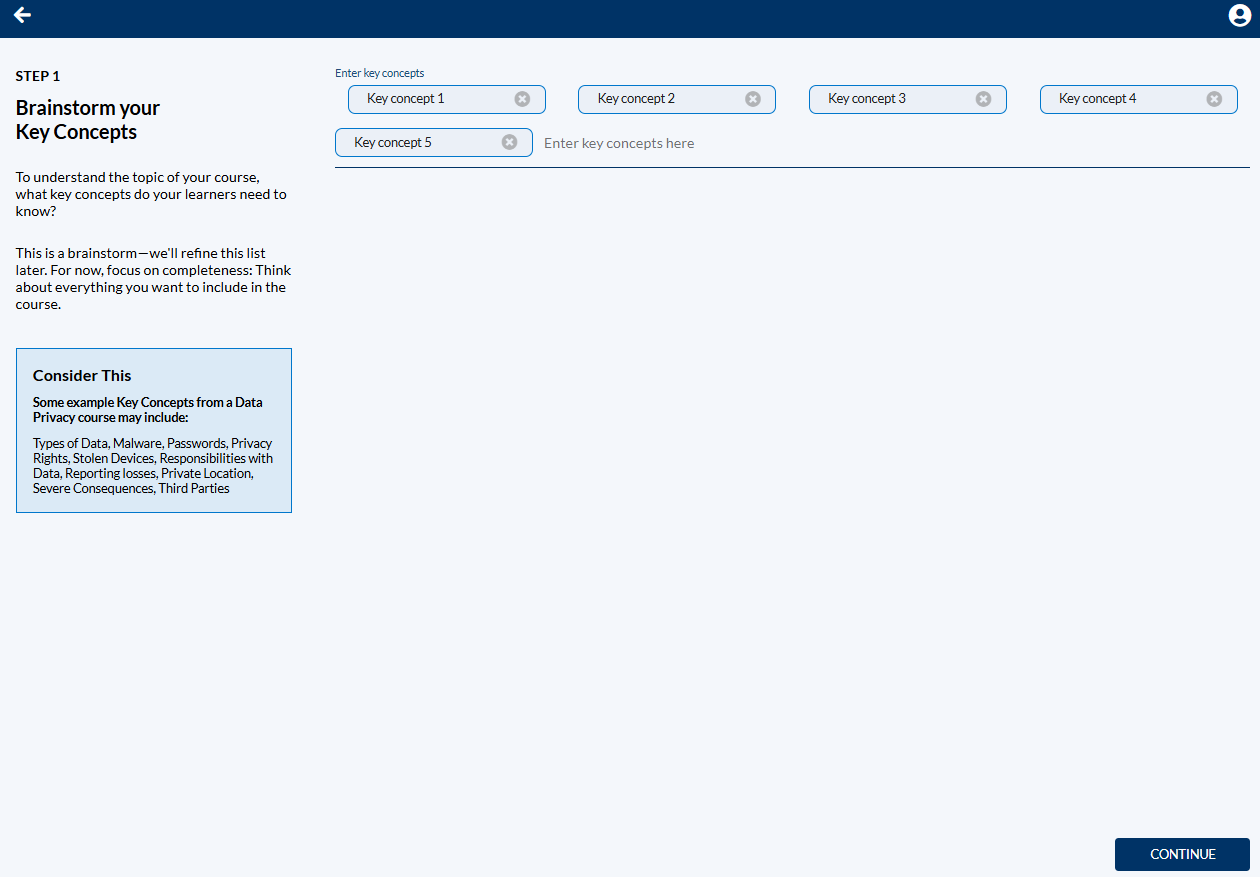Select the Key concept 1 chip label

click(x=406, y=99)
